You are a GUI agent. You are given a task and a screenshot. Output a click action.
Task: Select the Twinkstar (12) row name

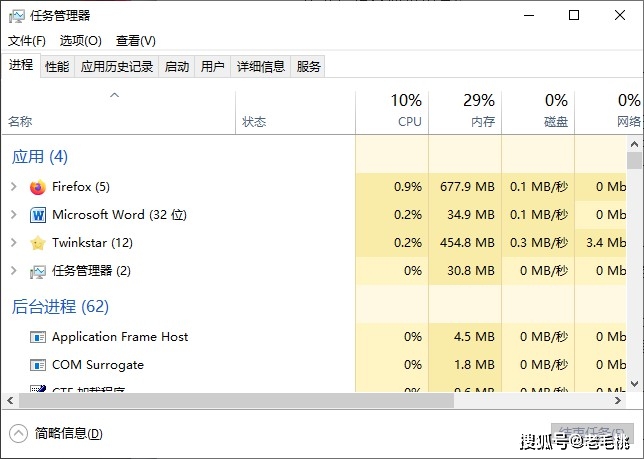tap(92, 243)
